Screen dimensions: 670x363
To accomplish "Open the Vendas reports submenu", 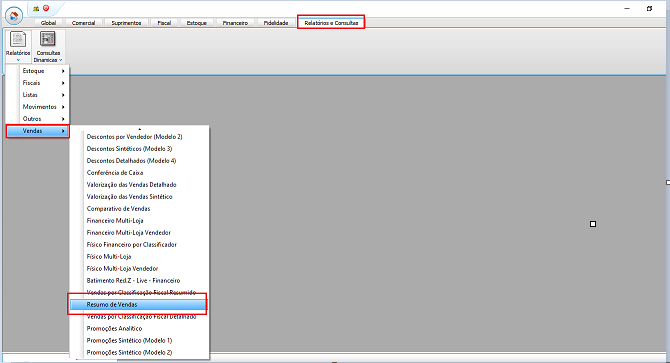I will click(x=38, y=131).
